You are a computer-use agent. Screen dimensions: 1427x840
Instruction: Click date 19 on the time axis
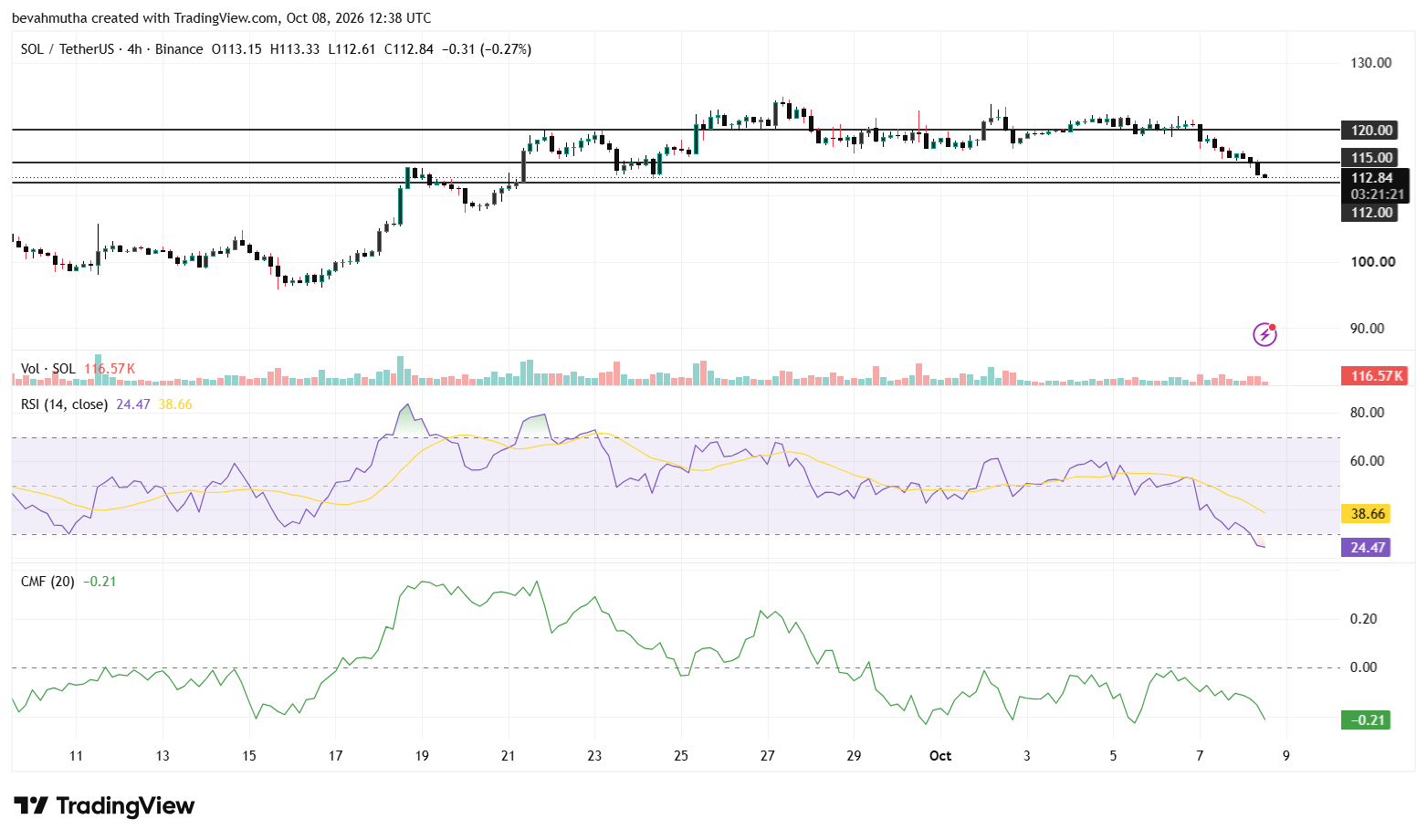pos(422,755)
